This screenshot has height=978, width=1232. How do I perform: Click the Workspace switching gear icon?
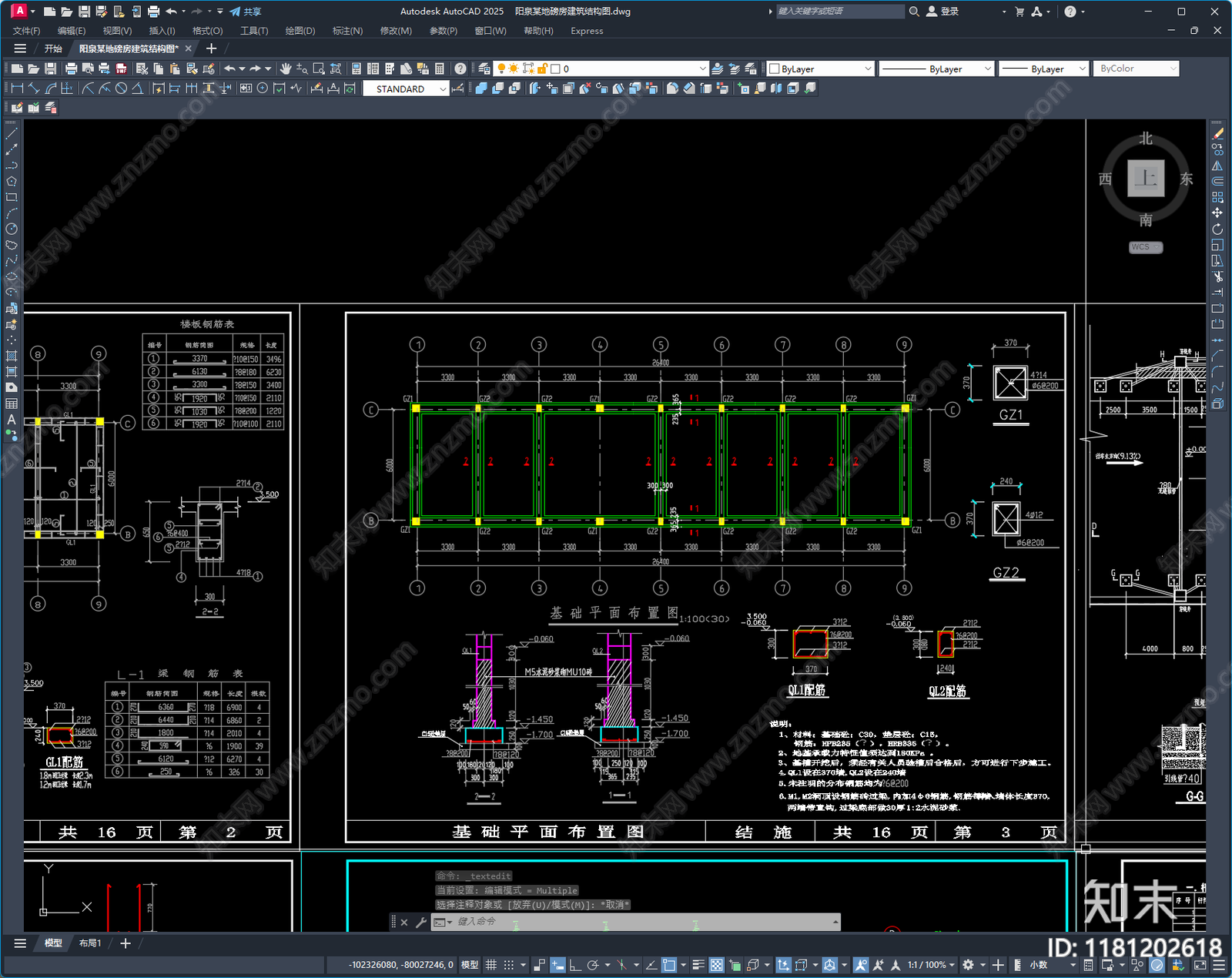[x=969, y=965]
